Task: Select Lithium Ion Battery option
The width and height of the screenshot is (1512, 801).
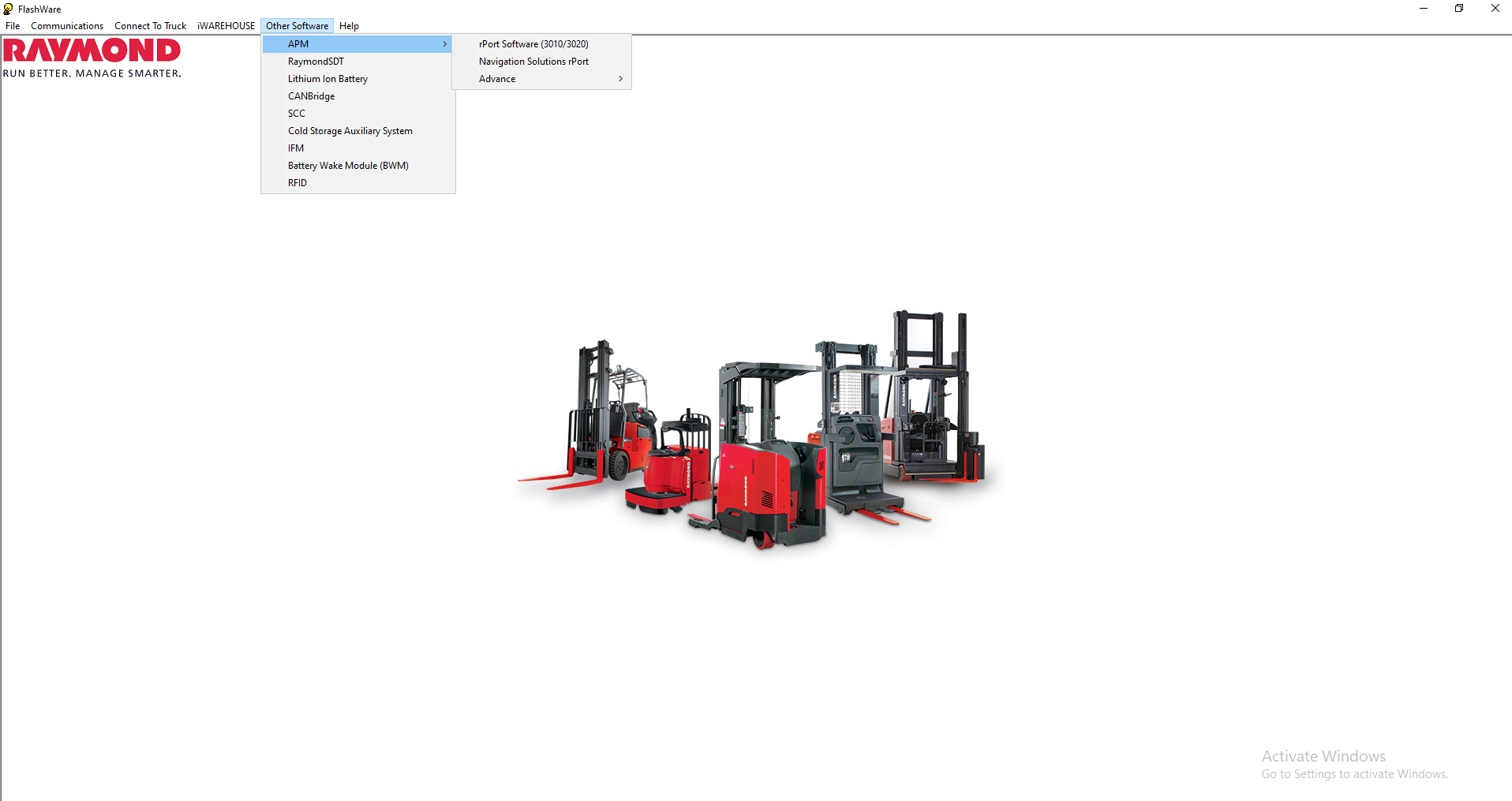Action: click(x=327, y=78)
